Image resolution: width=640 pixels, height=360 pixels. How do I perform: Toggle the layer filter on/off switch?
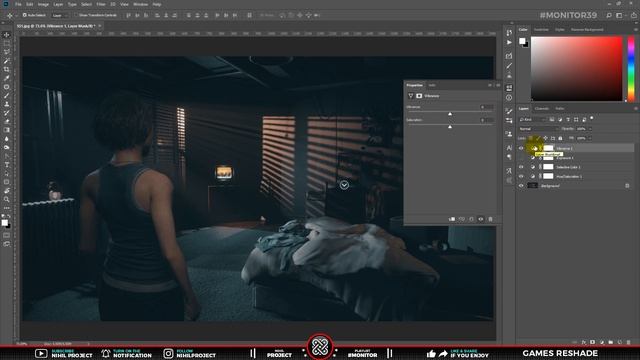click(592, 119)
